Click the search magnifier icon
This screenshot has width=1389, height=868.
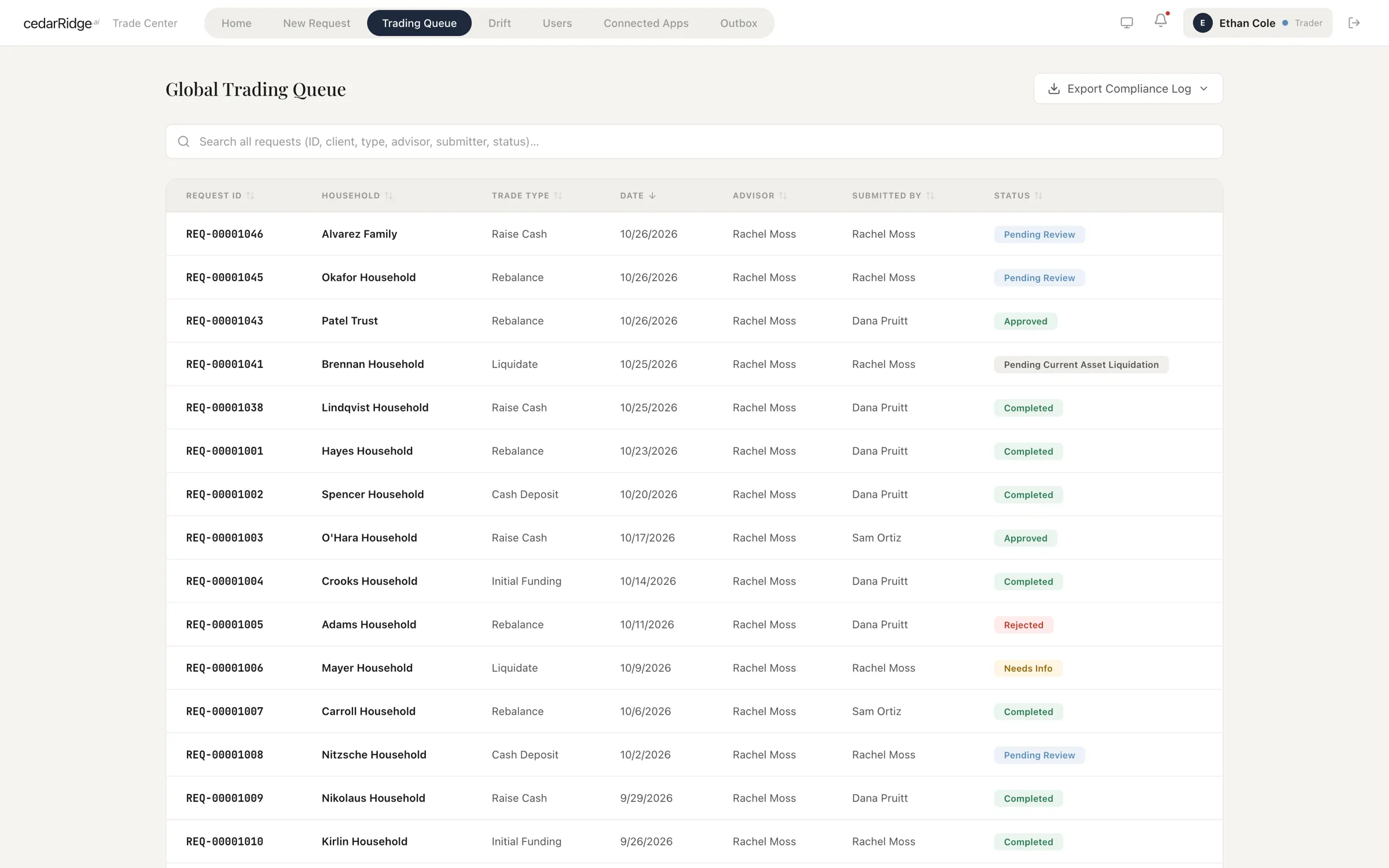[183, 142]
